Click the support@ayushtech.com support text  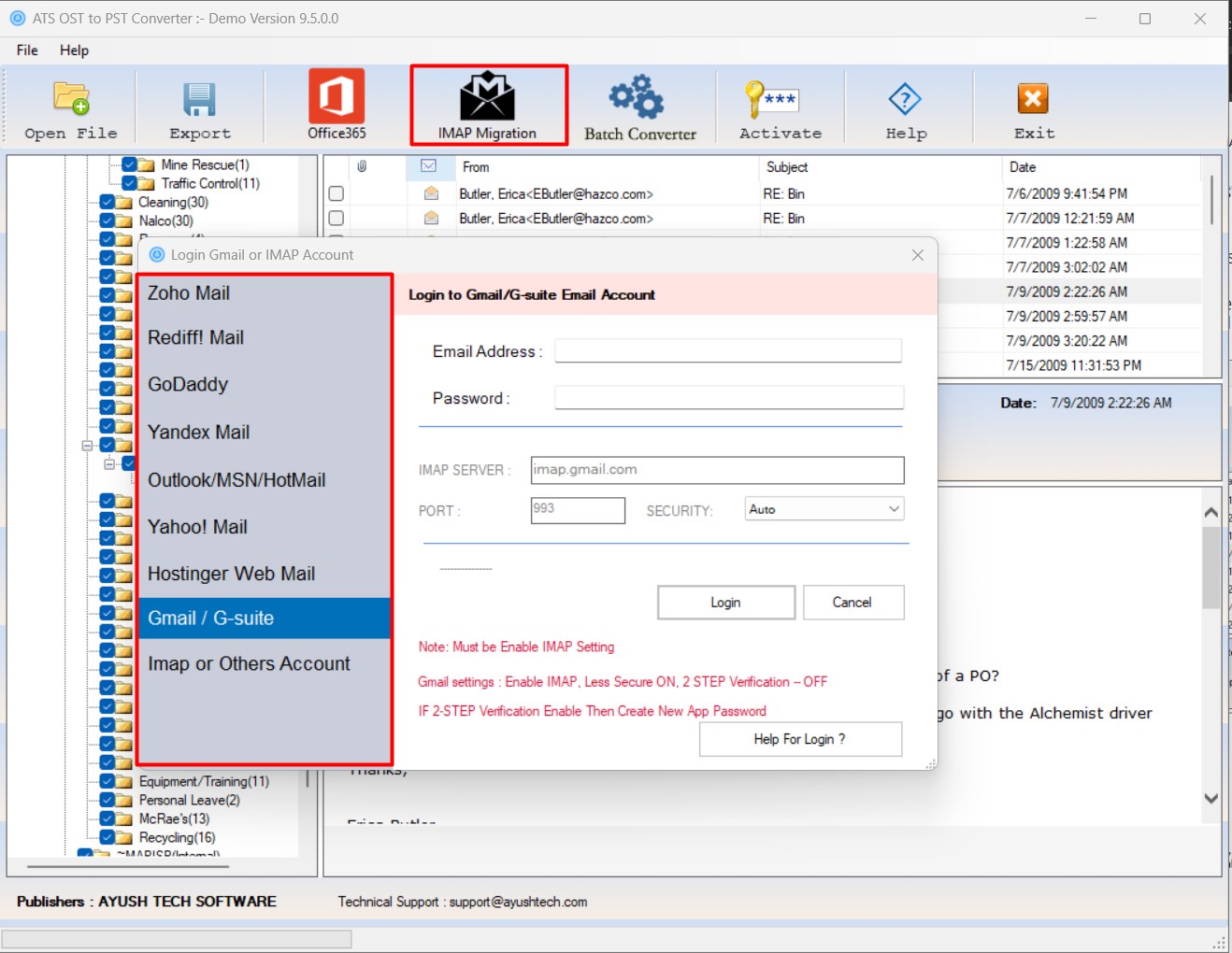[518, 902]
